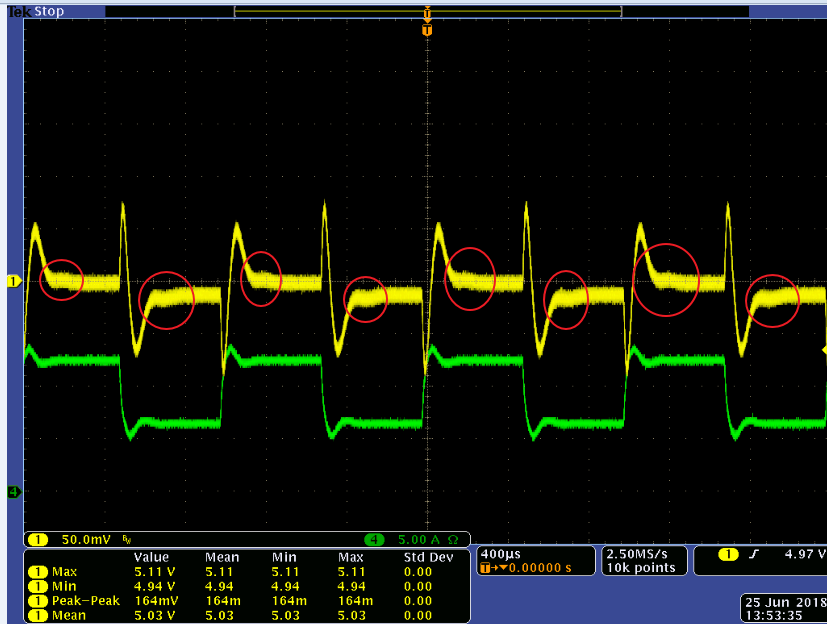827x624 pixels.
Task: Select the channel 1 badge next to 50.0mV
Action: pos(38,540)
